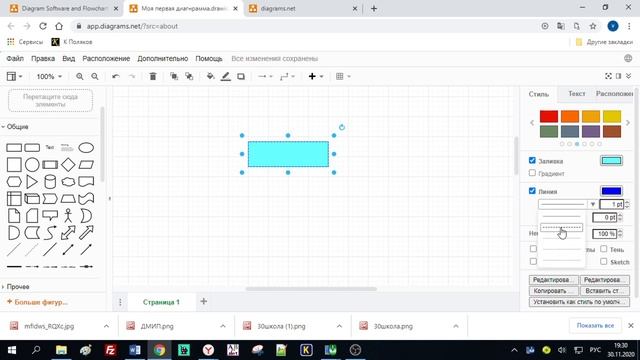Open the Дополнительно menu
This screenshot has height=360, width=640.
pyautogui.click(x=162, y=58)
